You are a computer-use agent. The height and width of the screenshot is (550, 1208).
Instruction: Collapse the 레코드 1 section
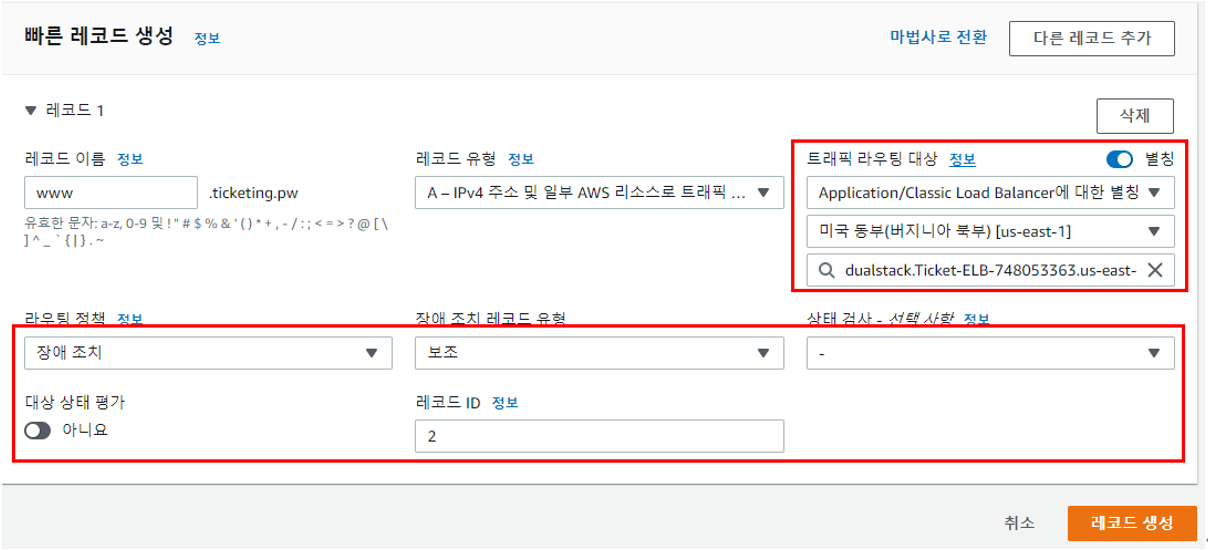[x=30, y=110]
